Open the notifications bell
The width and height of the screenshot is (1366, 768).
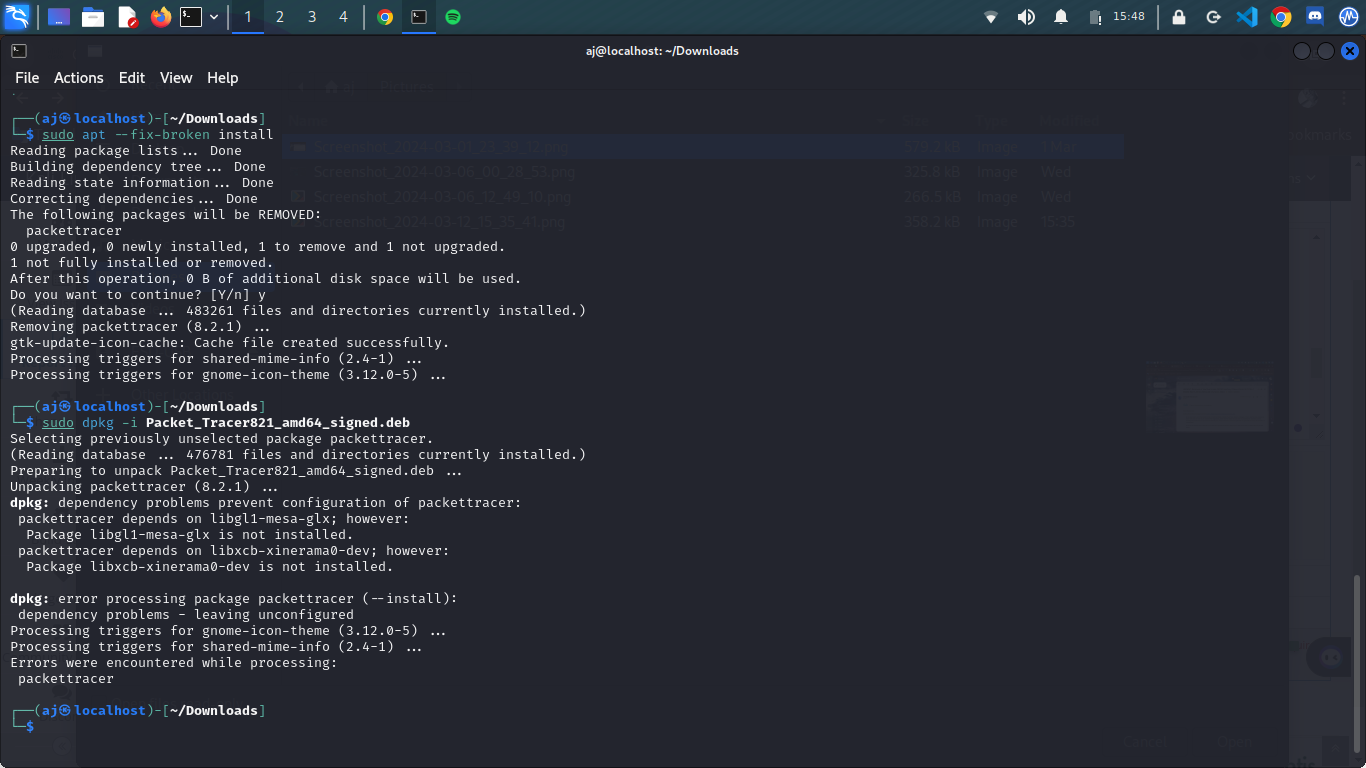point(1061,17)
